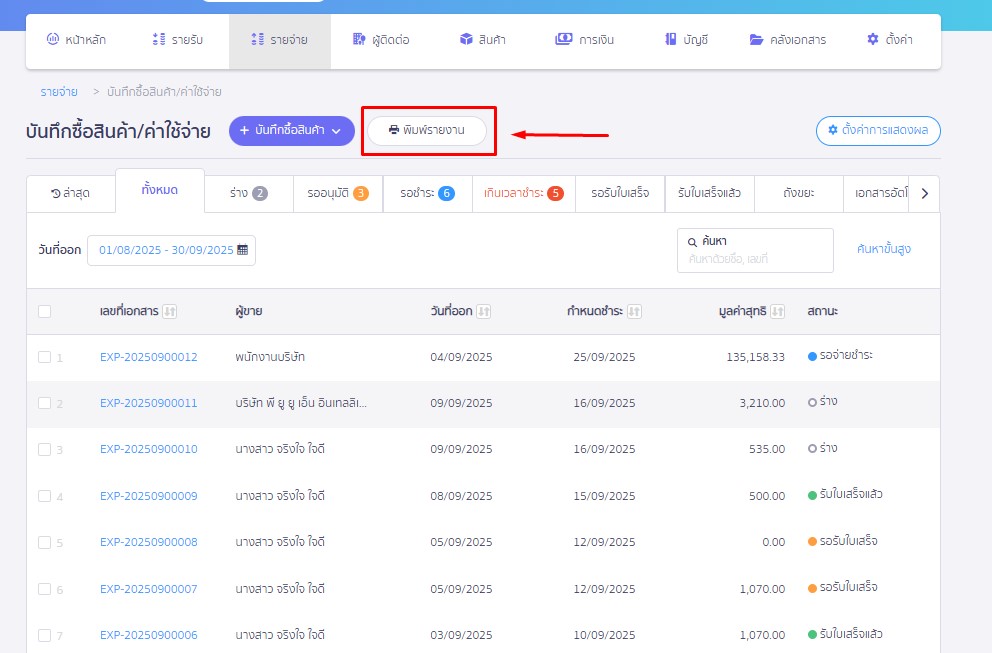Sort by เลขที่เอกสาร column icon
This screenshot has width=992, height=653.
170,311
